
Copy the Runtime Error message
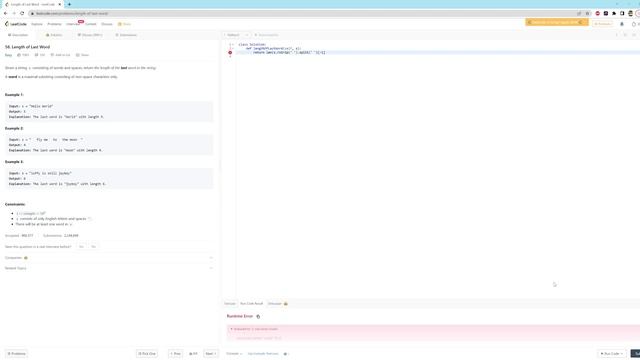(258, 316)
